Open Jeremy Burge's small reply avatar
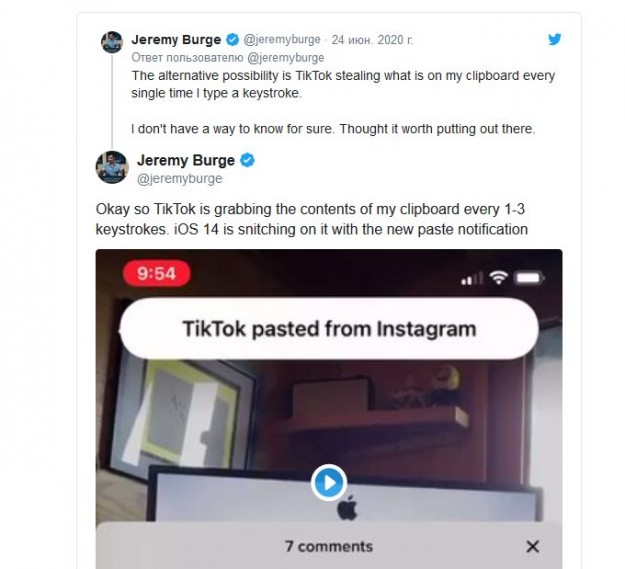 [112, 42]
